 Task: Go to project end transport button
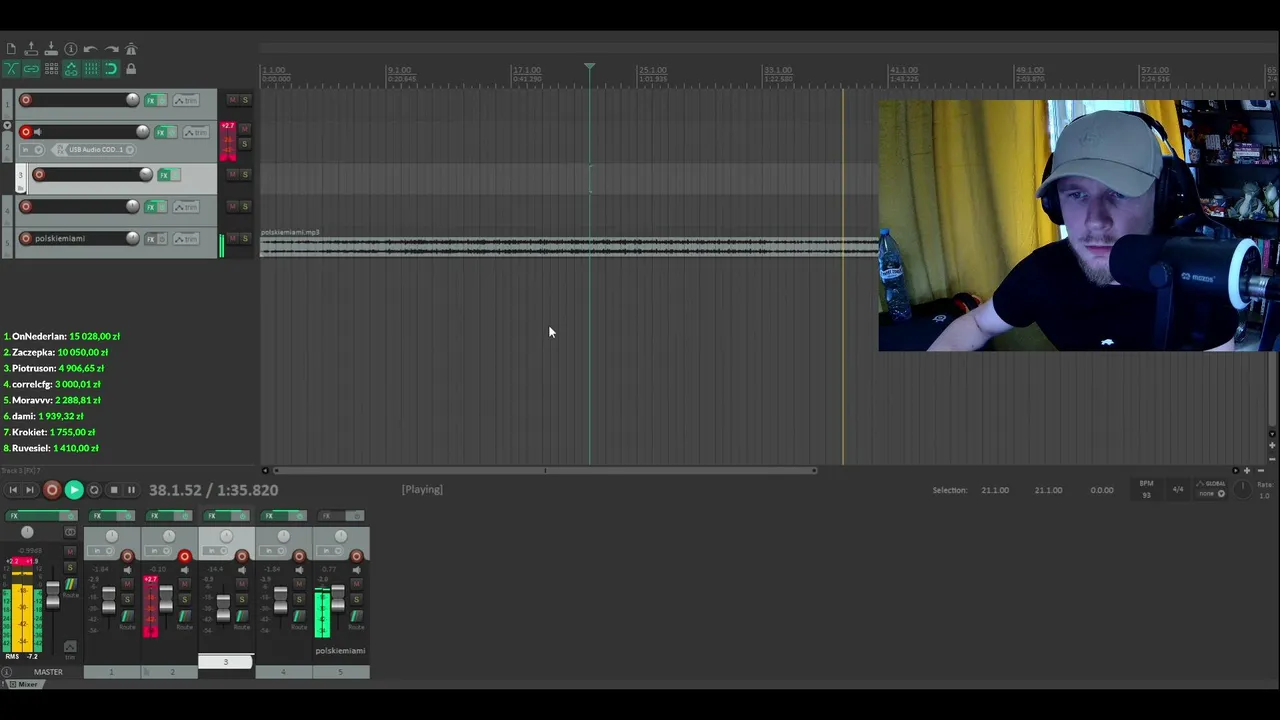click(x=30, y=490)
